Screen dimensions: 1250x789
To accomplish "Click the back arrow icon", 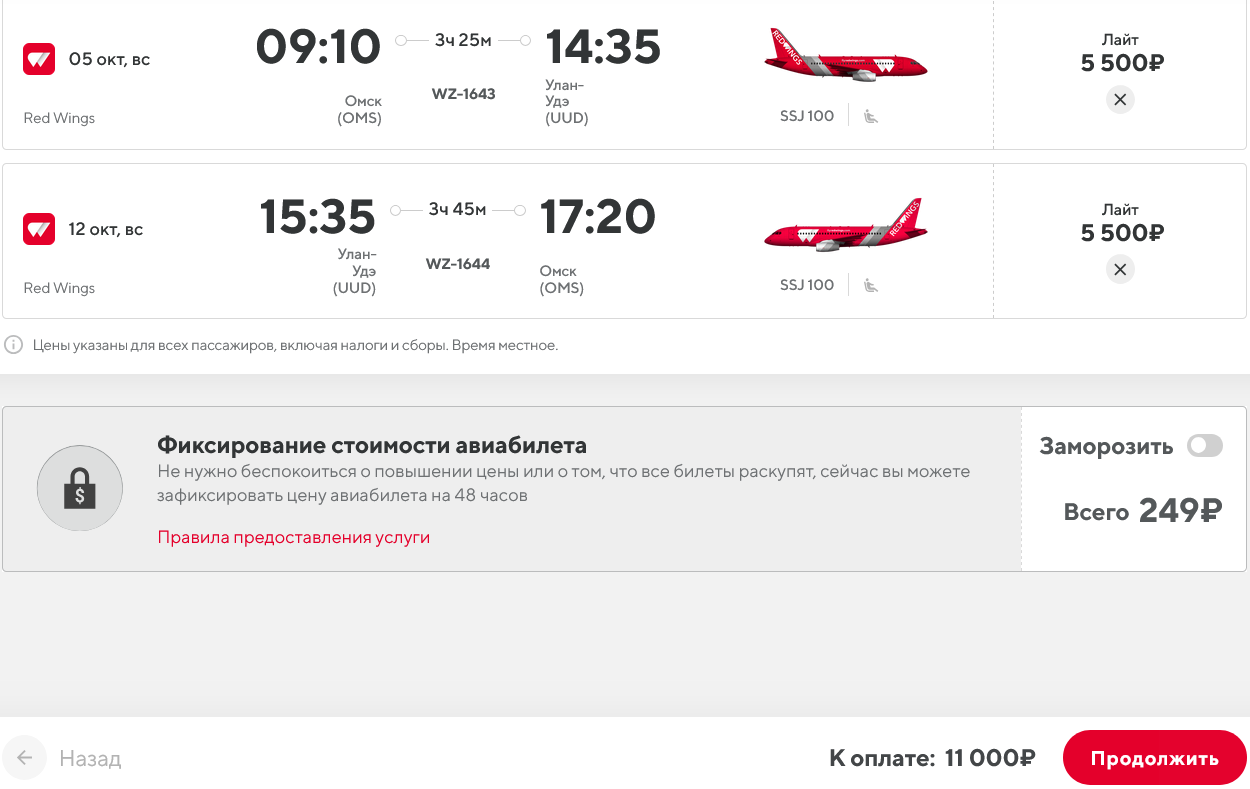I will 25,758.
